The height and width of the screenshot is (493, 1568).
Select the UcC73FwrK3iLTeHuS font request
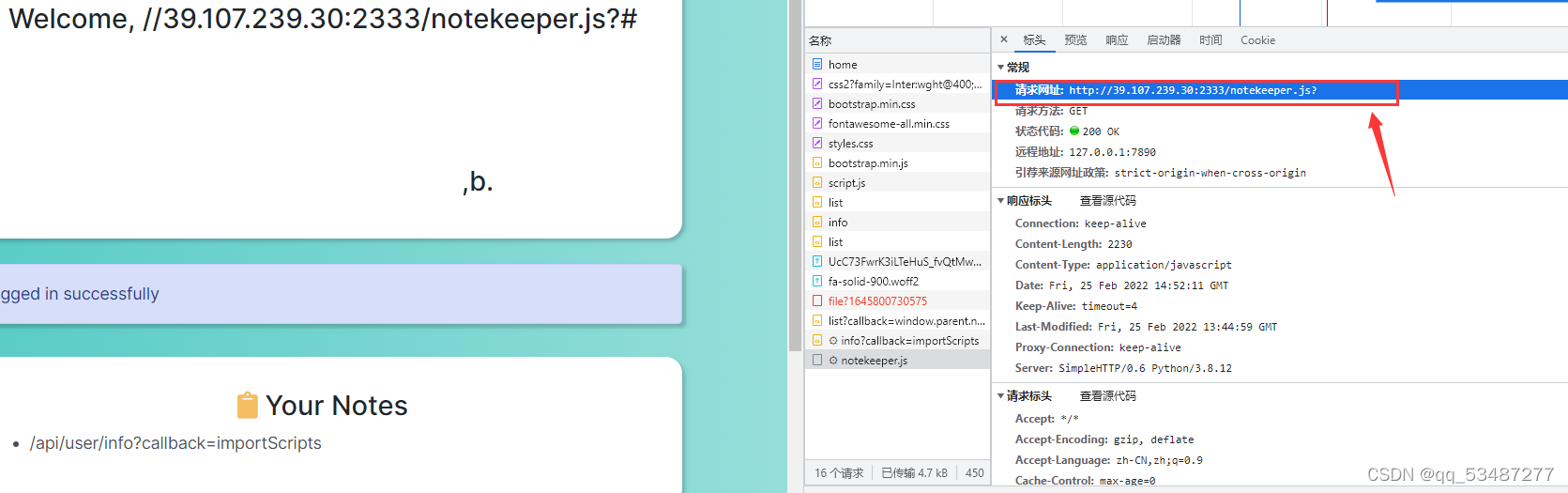point(898,262)
